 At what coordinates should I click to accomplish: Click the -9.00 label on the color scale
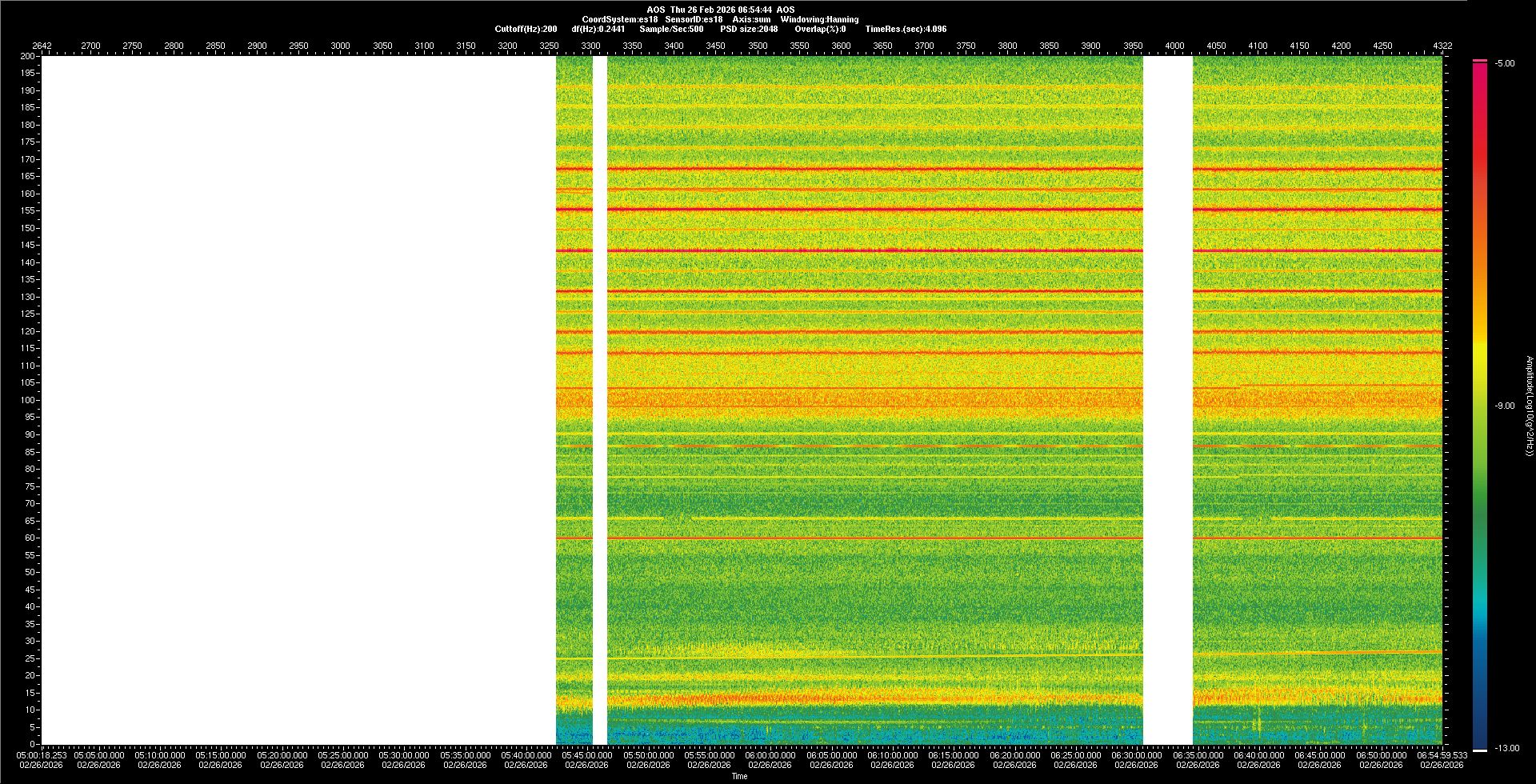point(1504,406)
